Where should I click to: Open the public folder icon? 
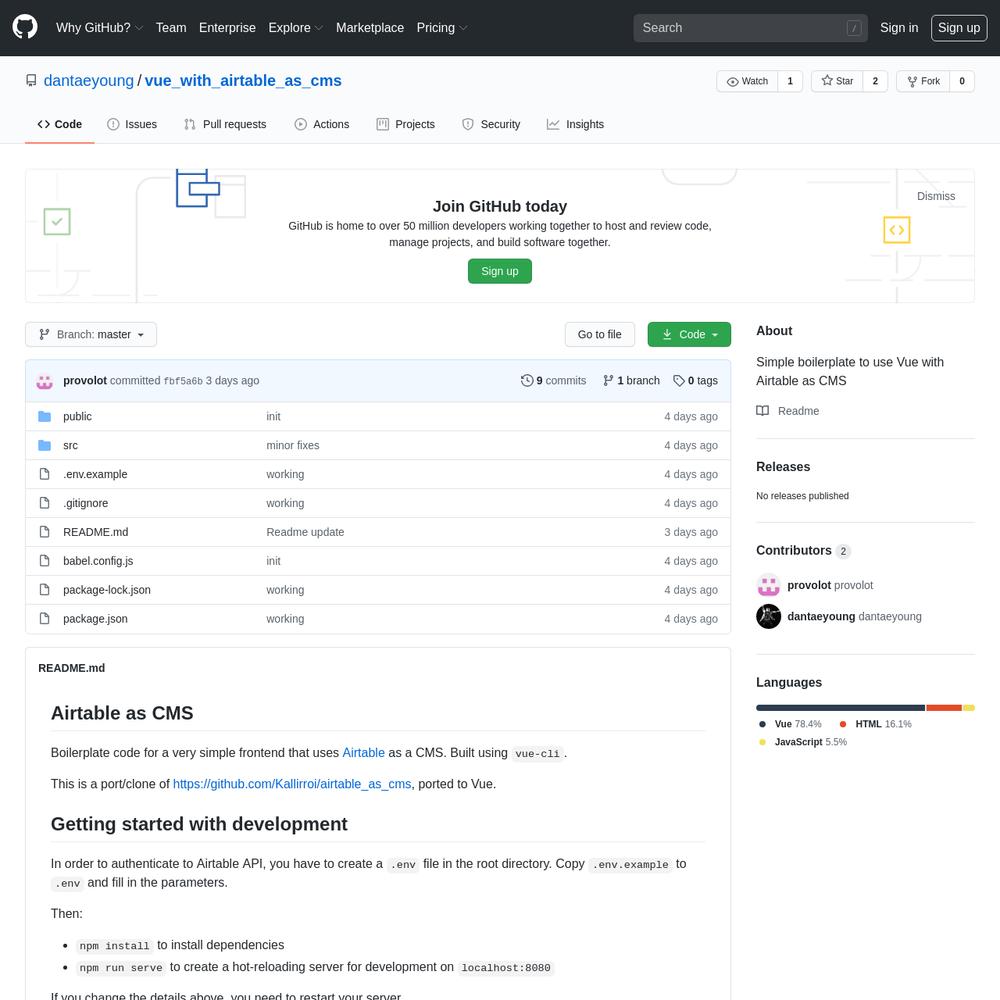coord(44,416)
